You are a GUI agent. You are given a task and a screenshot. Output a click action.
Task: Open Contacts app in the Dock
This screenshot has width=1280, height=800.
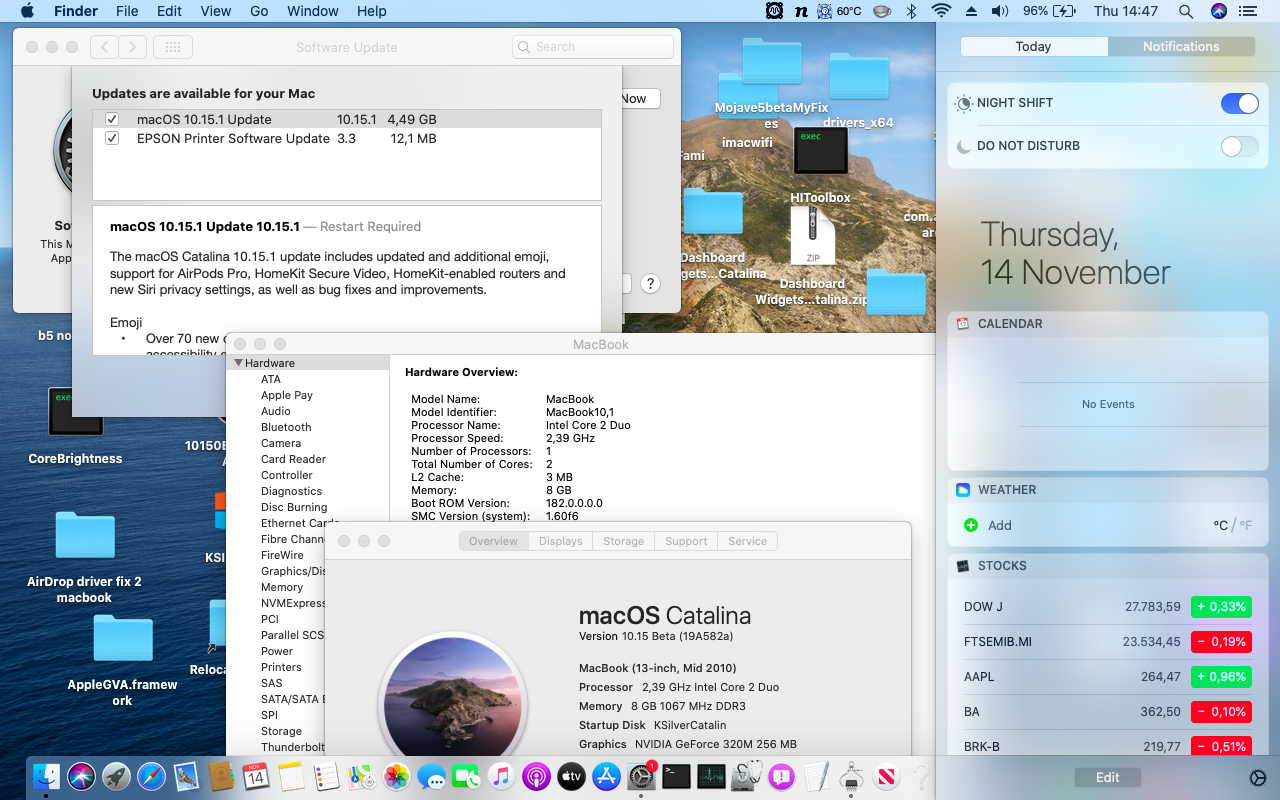(221, 776)
